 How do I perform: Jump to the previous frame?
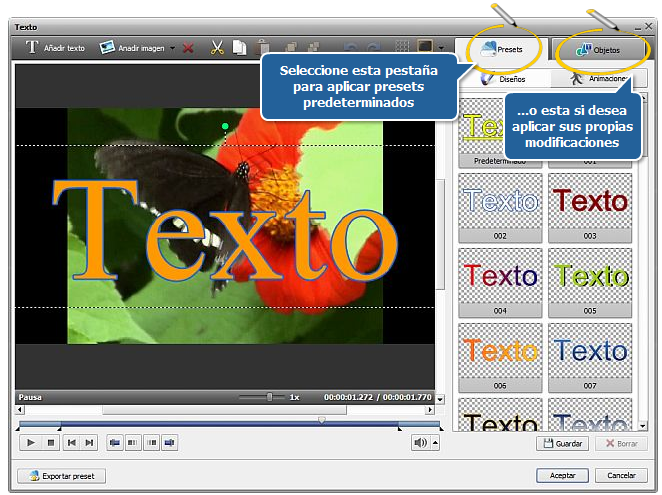[71, 442]
